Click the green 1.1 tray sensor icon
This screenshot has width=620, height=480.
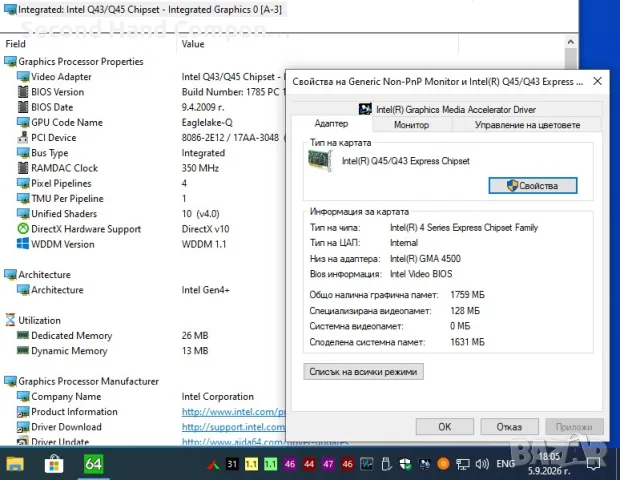click(270, 464)
